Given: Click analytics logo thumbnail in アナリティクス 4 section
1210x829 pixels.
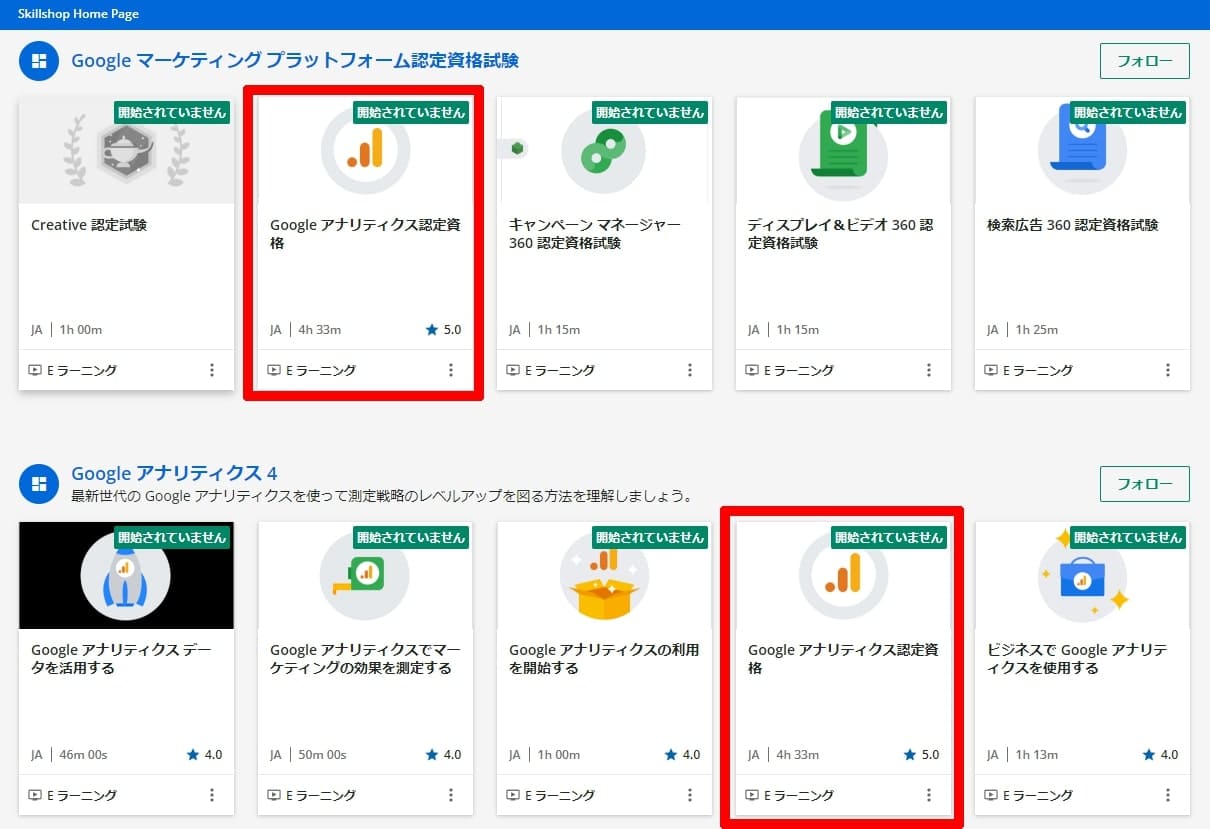Looking at the screenshot, I should pos(843,575).
